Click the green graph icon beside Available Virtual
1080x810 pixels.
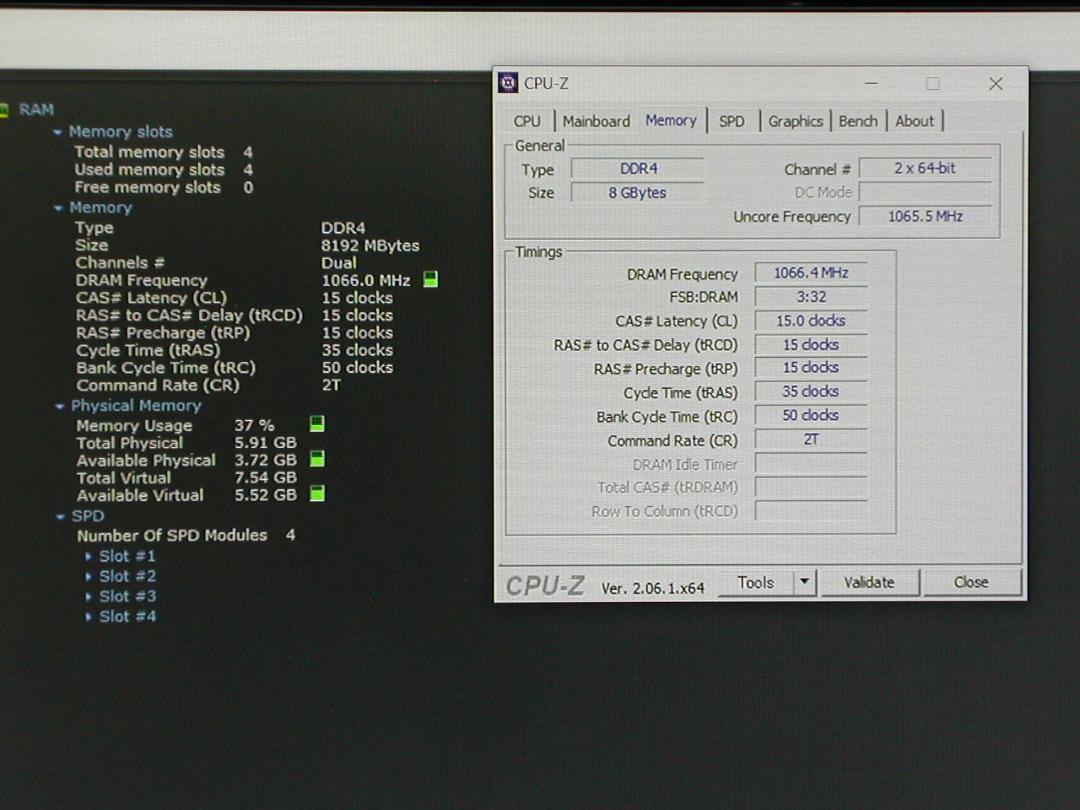(x=317, y=494)
